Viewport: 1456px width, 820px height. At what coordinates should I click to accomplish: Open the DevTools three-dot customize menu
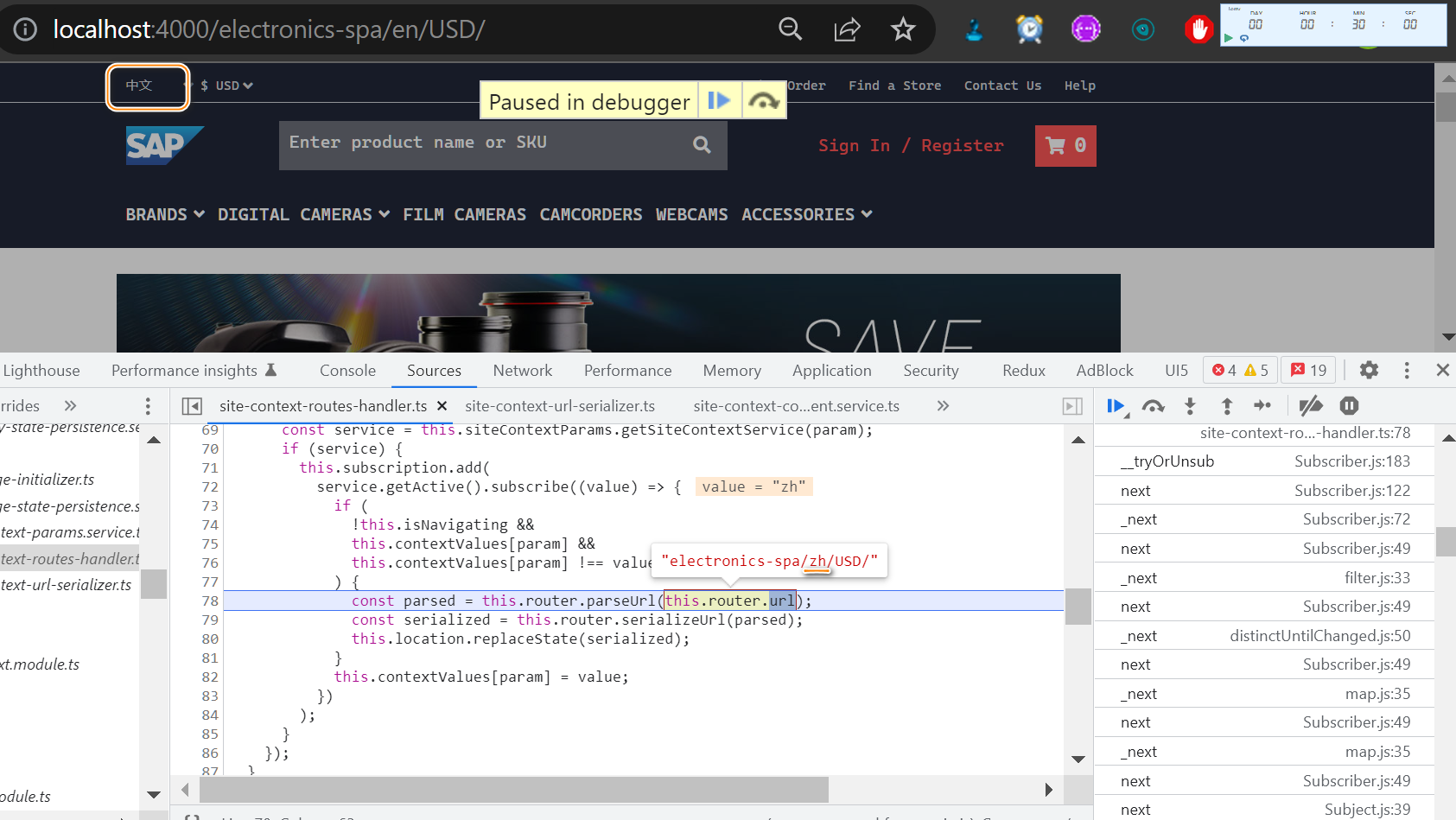pos(1407,371)
